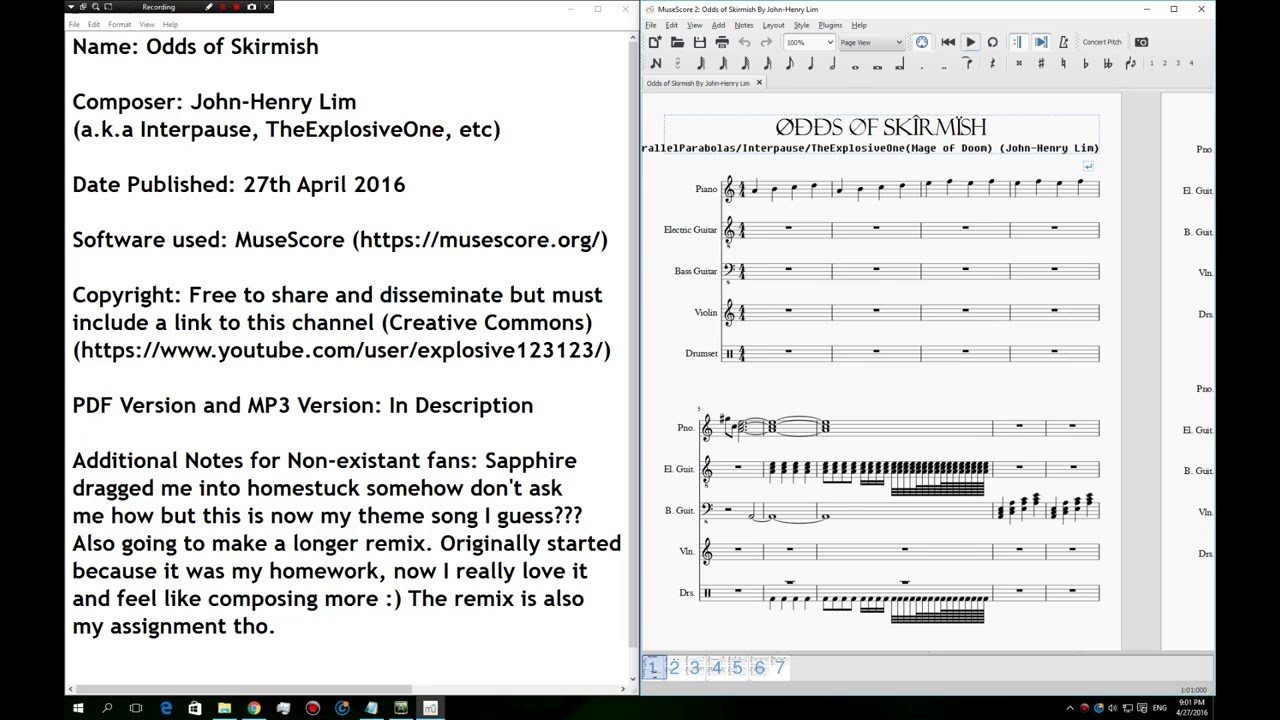This screenshot has height=720, width=1280.
Task: Add a tie to the note
Action: coord(966,63)
